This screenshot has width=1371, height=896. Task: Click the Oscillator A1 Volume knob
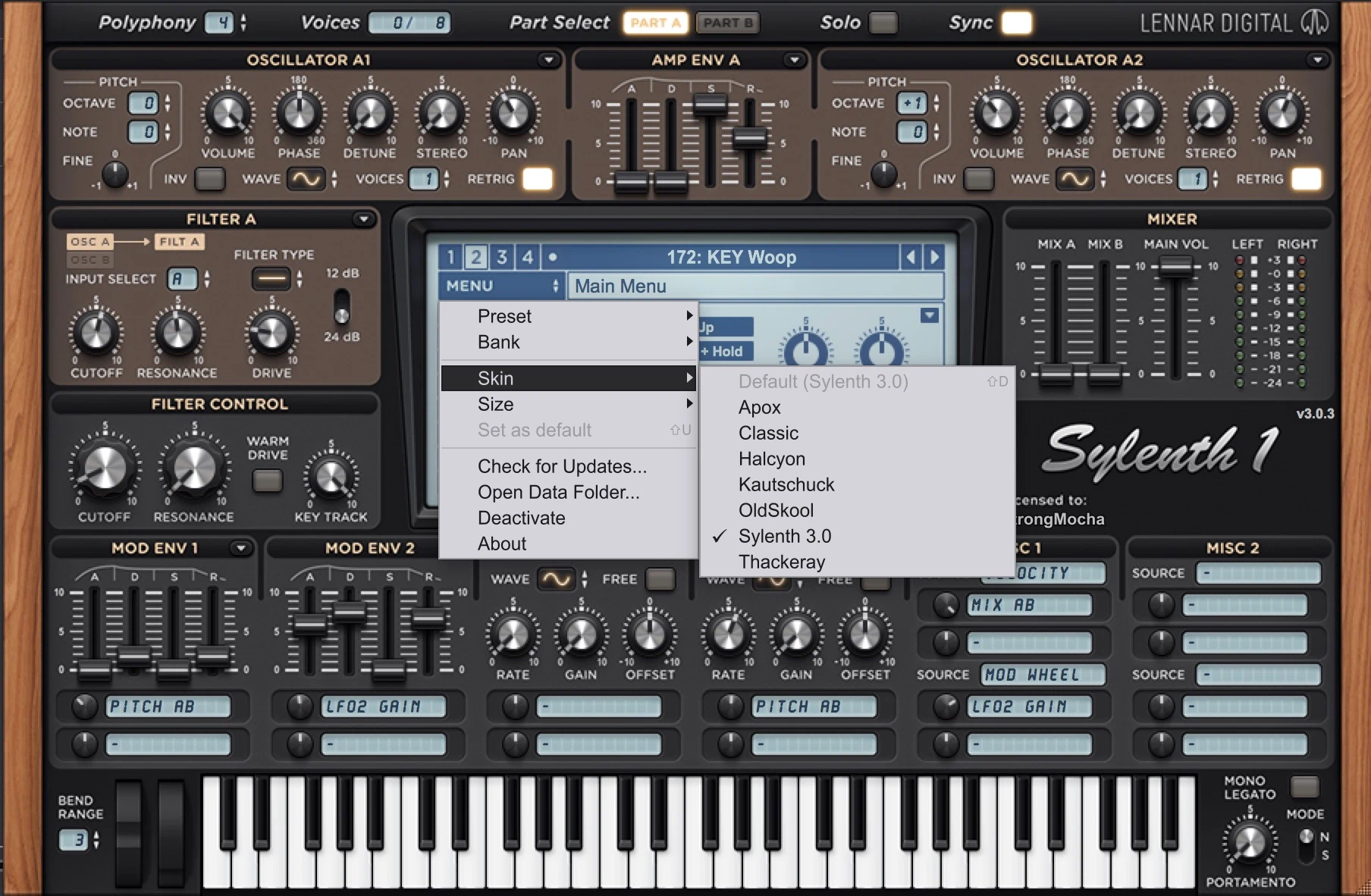tap(227, 113)
